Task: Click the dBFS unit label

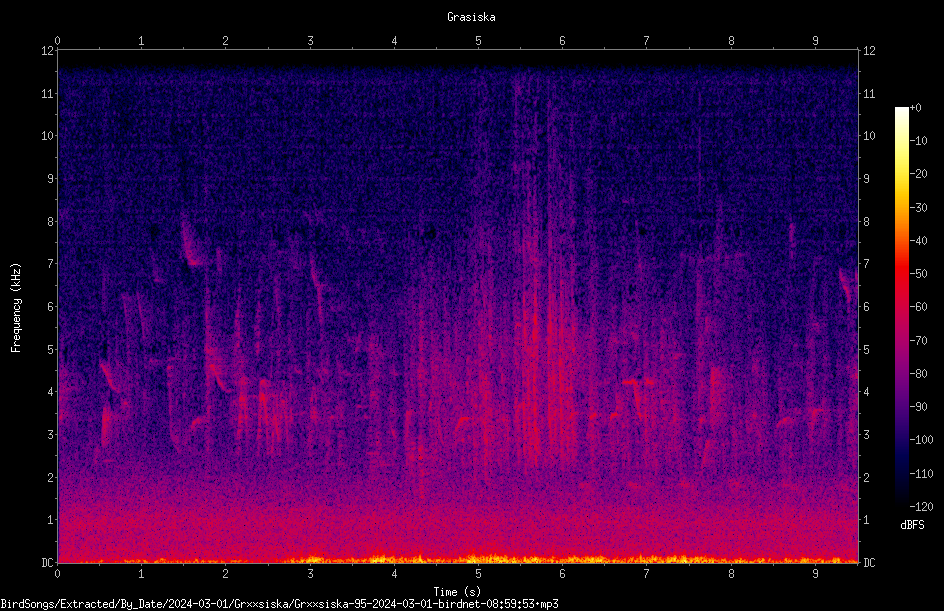Action: point(912,525)
